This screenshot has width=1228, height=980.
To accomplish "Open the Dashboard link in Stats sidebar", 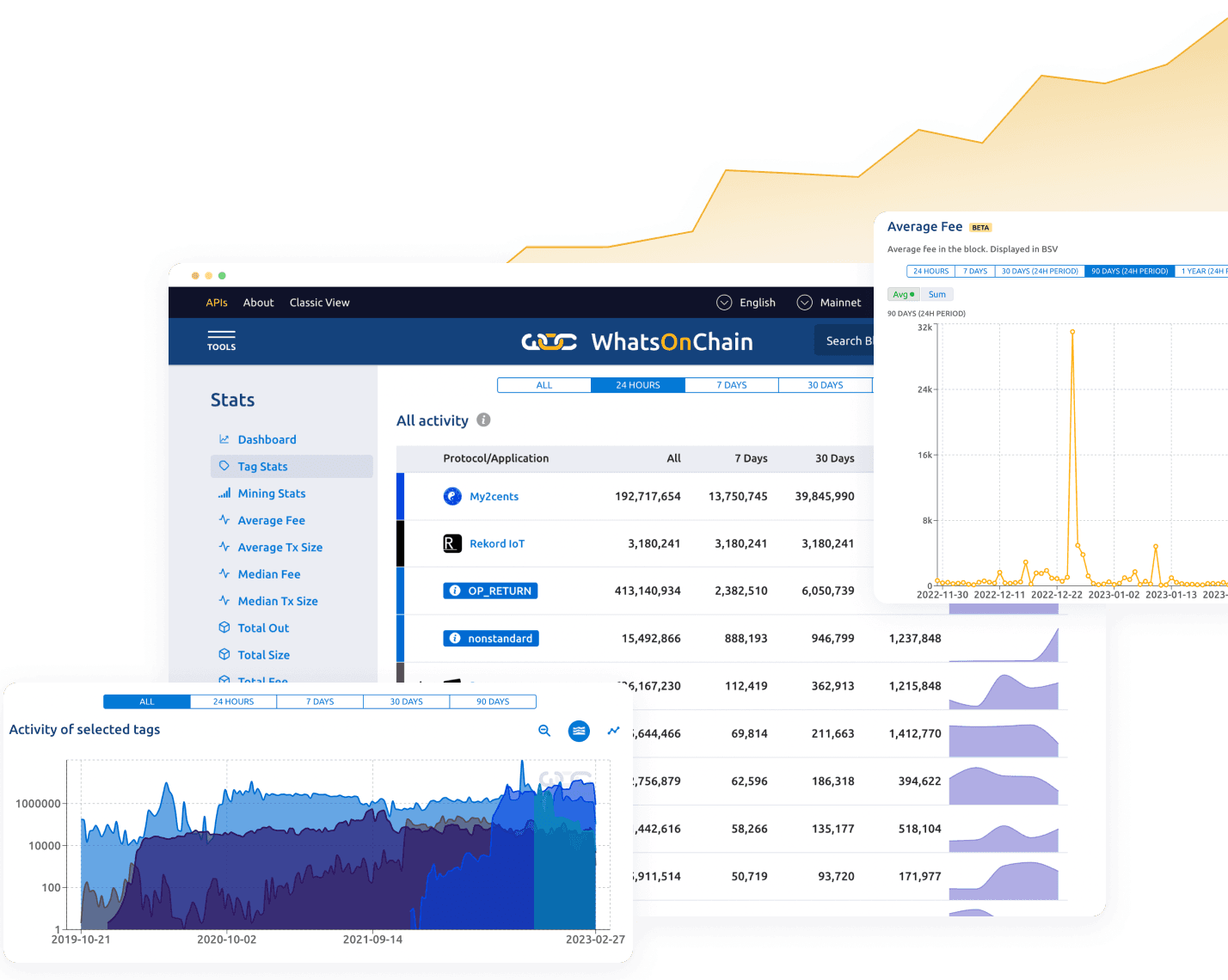I will click(267, 439).
